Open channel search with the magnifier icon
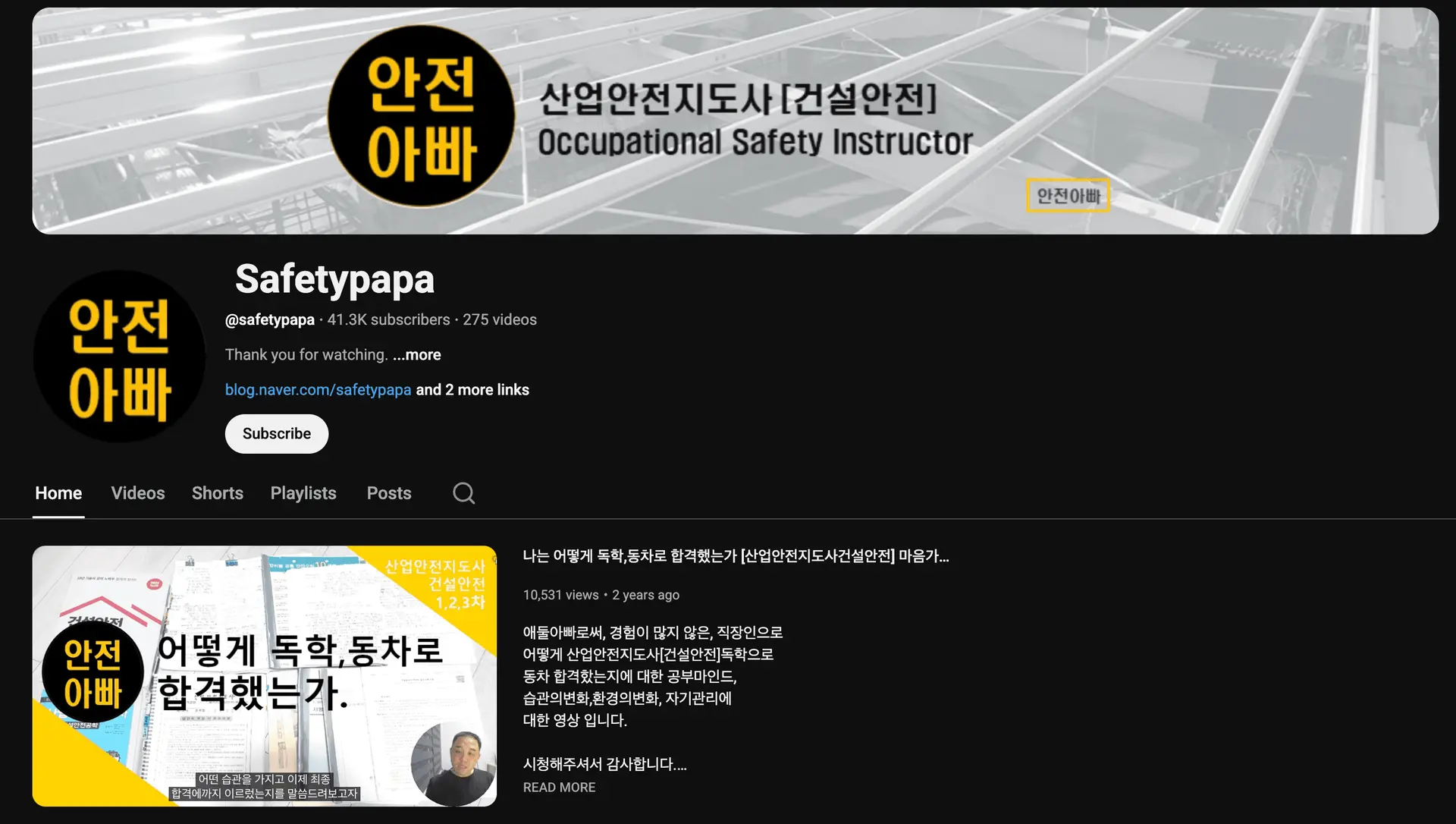The image size is (1456, 824). pos(463,493)
